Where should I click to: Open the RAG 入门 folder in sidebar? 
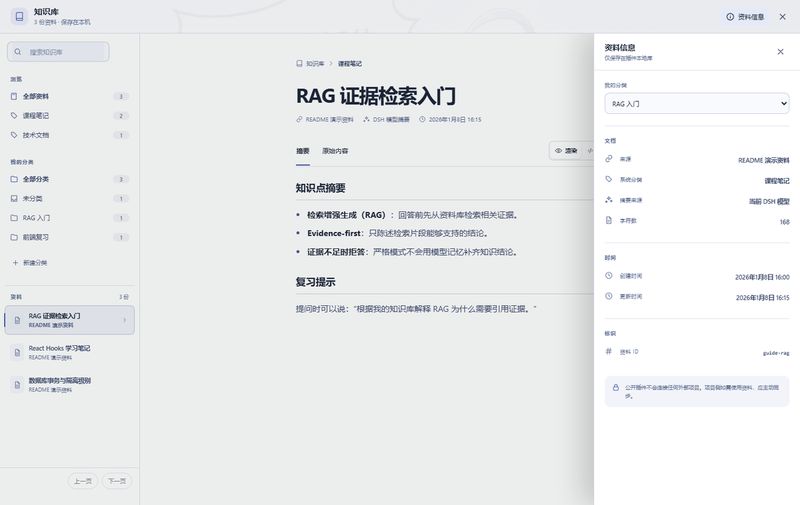click(x=69, y=218)
